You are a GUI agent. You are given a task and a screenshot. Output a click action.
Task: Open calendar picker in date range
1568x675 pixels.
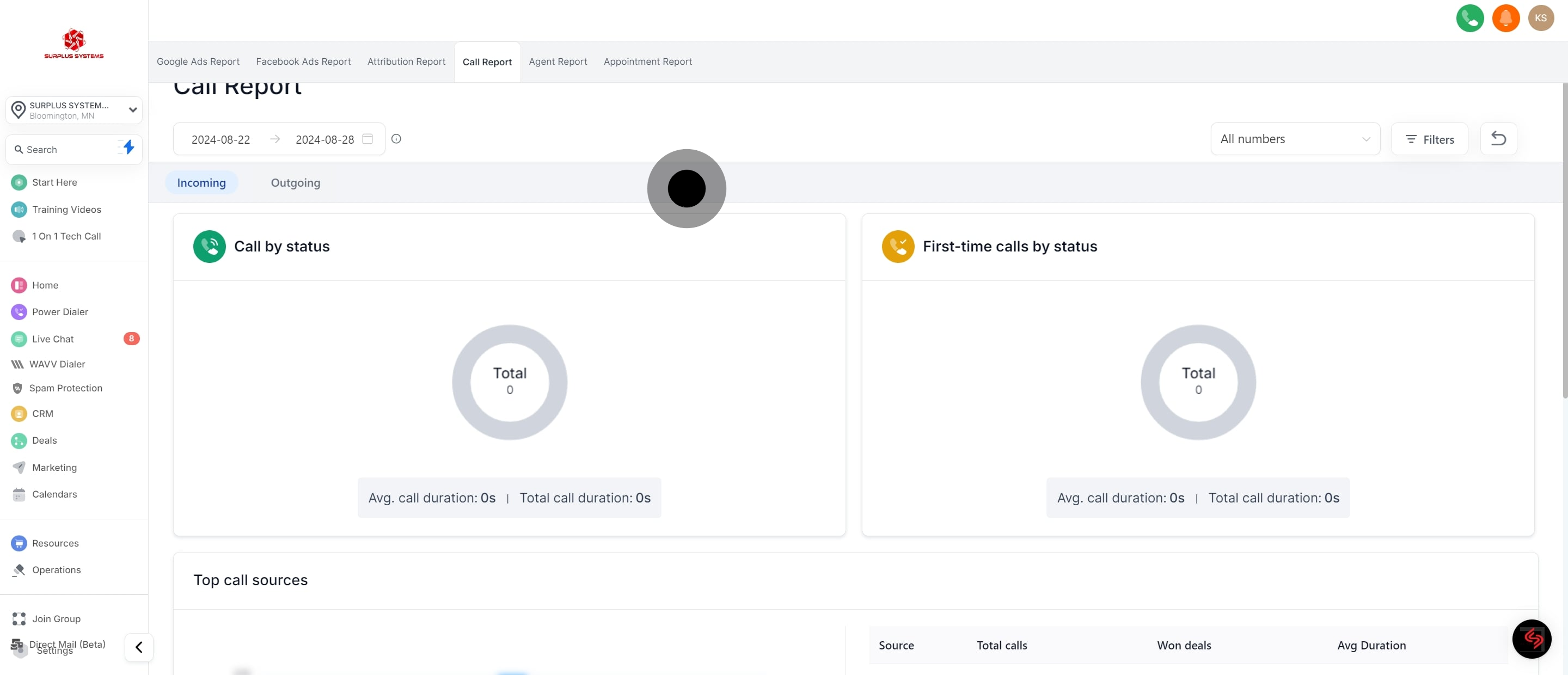tap(367, 139)
